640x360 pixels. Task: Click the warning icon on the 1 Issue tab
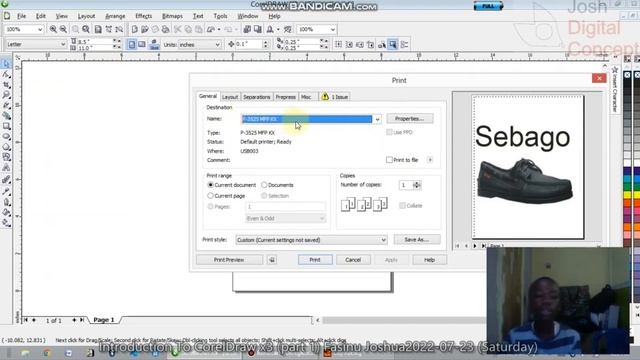(x=325, y=97)
